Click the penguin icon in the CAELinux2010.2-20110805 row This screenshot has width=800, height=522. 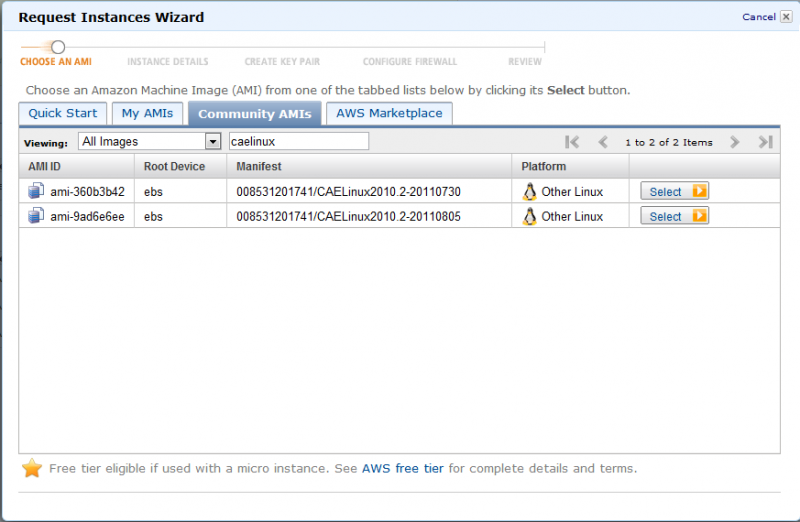(530, 216)
